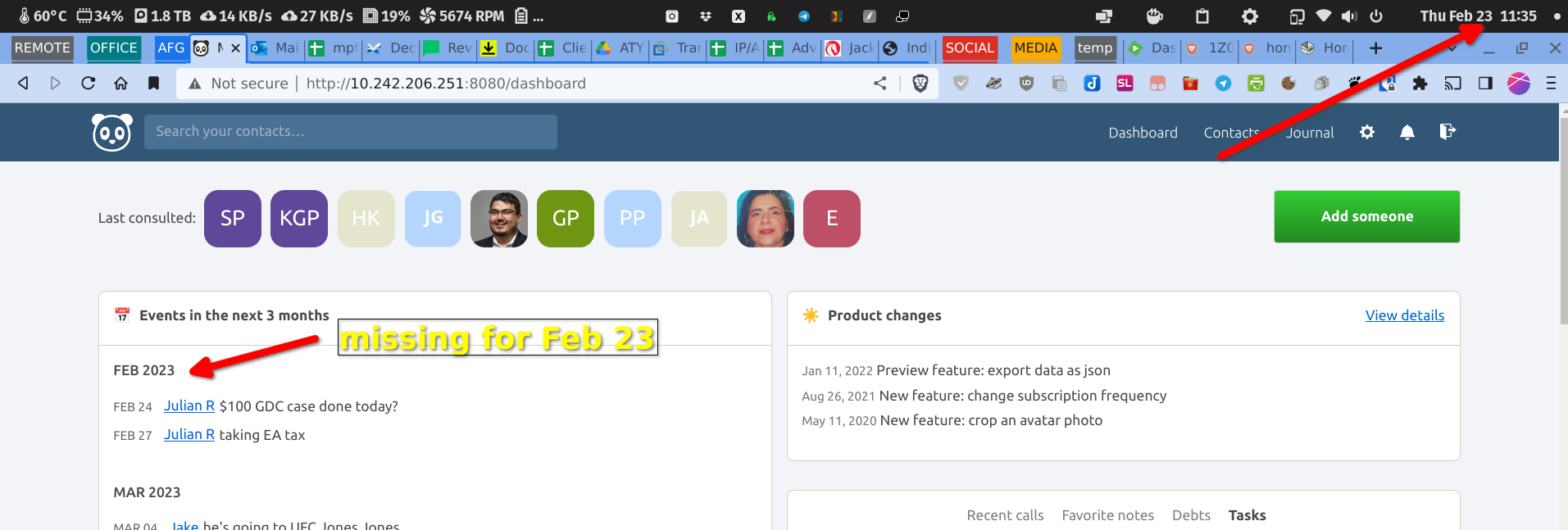Screen dimensions: 1568x530
Task: Open the Privacy Badger extension icon
Action: tap(993, 83)
